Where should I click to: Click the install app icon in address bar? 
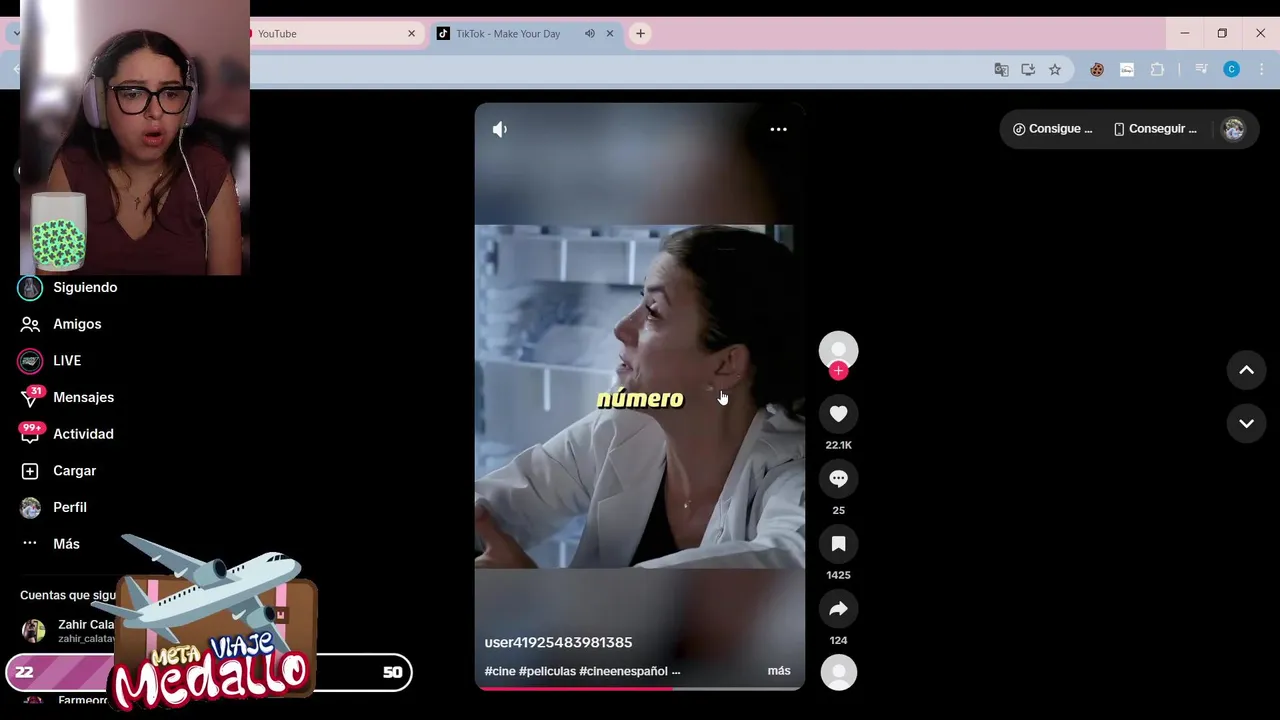(1028, 69)
